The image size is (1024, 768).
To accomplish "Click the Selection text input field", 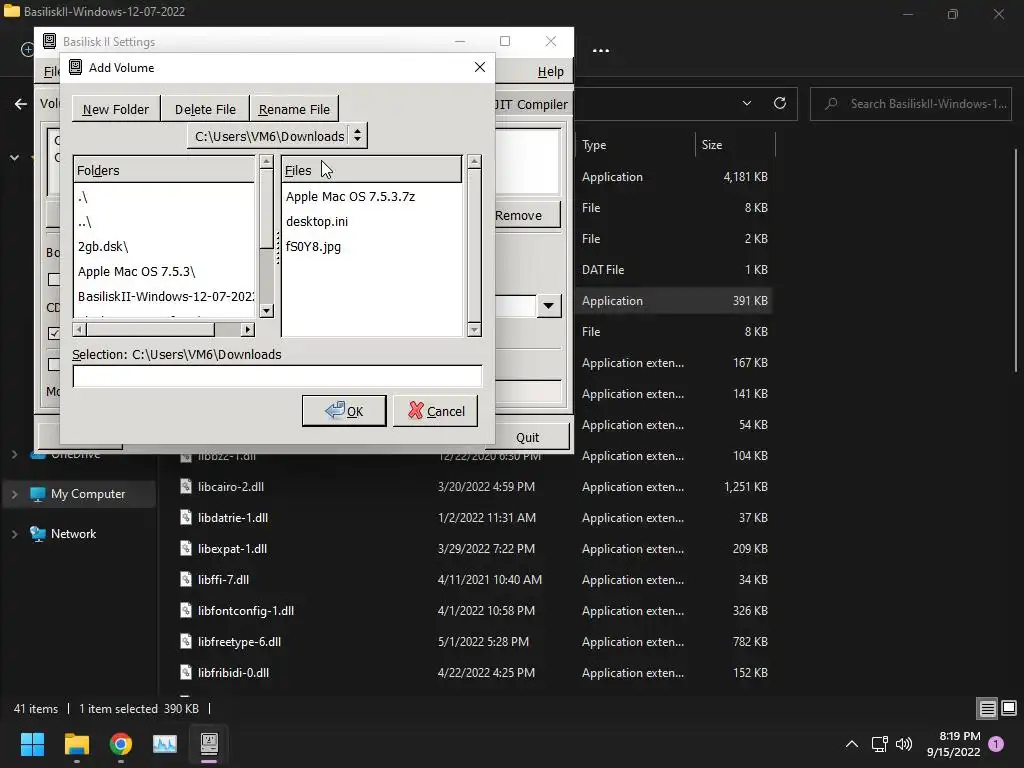I will 278,376.
